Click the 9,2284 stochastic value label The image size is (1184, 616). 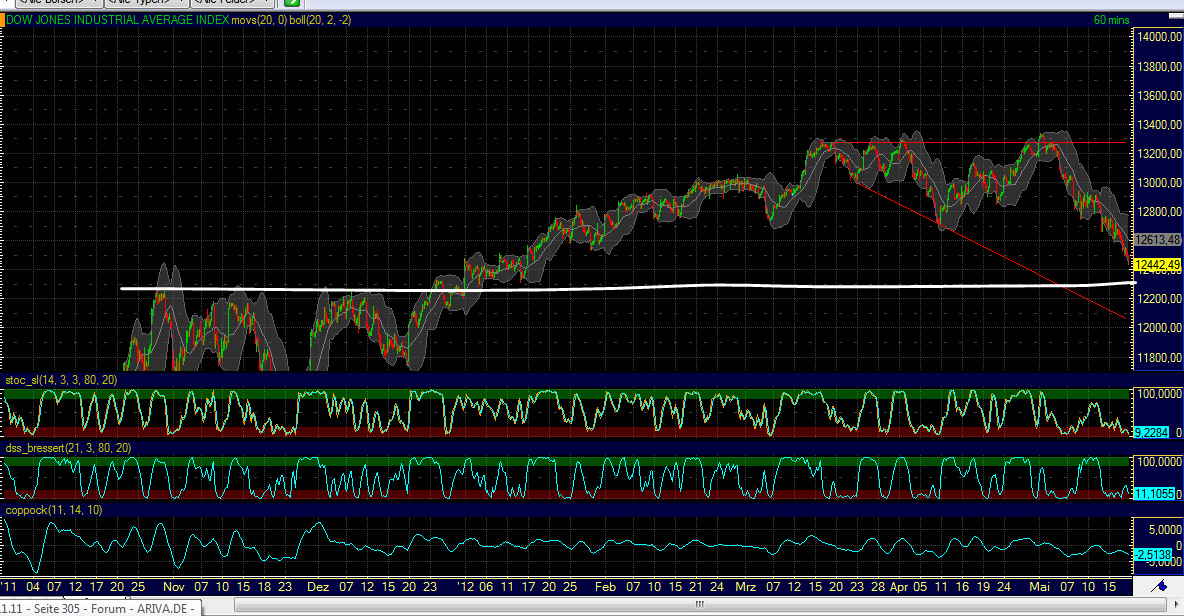point(1152,431)
